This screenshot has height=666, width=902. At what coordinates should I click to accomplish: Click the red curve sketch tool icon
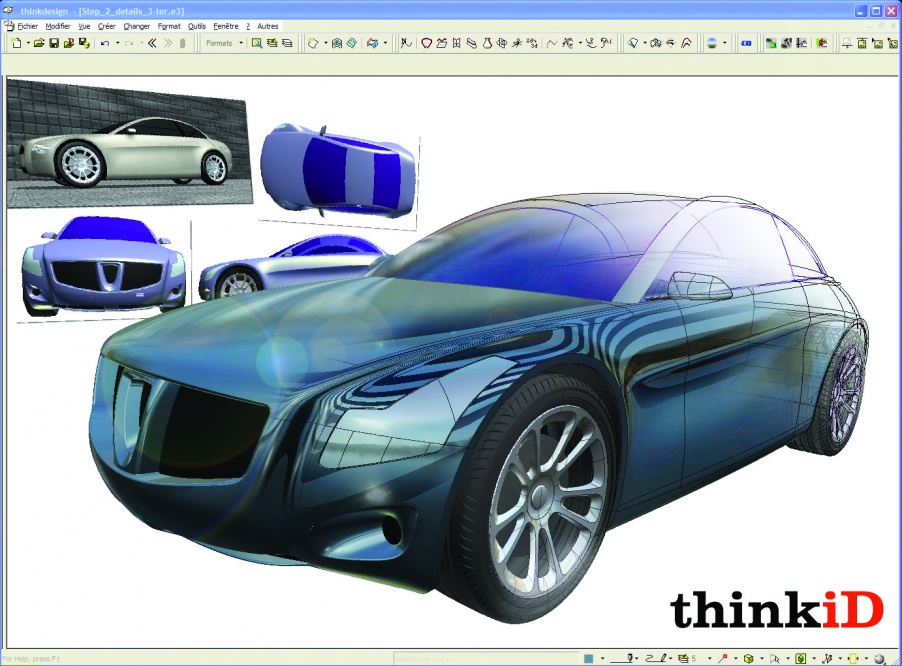[552, 43]
